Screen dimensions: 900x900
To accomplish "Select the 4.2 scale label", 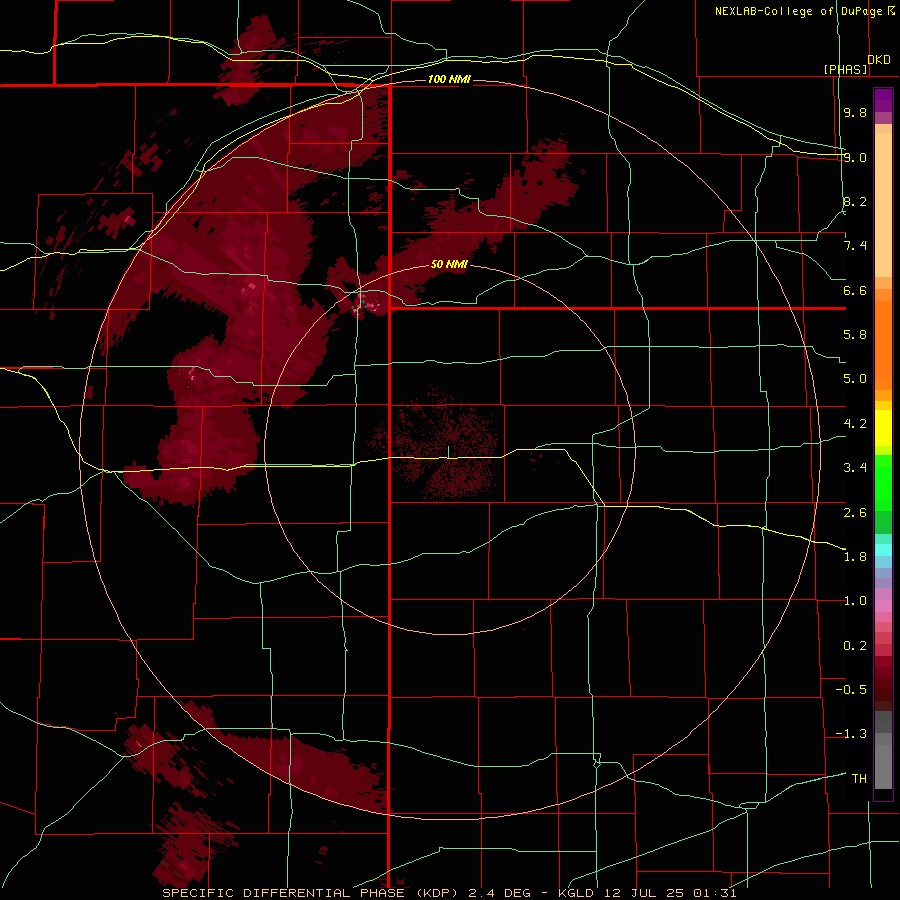I will point(855,424).
